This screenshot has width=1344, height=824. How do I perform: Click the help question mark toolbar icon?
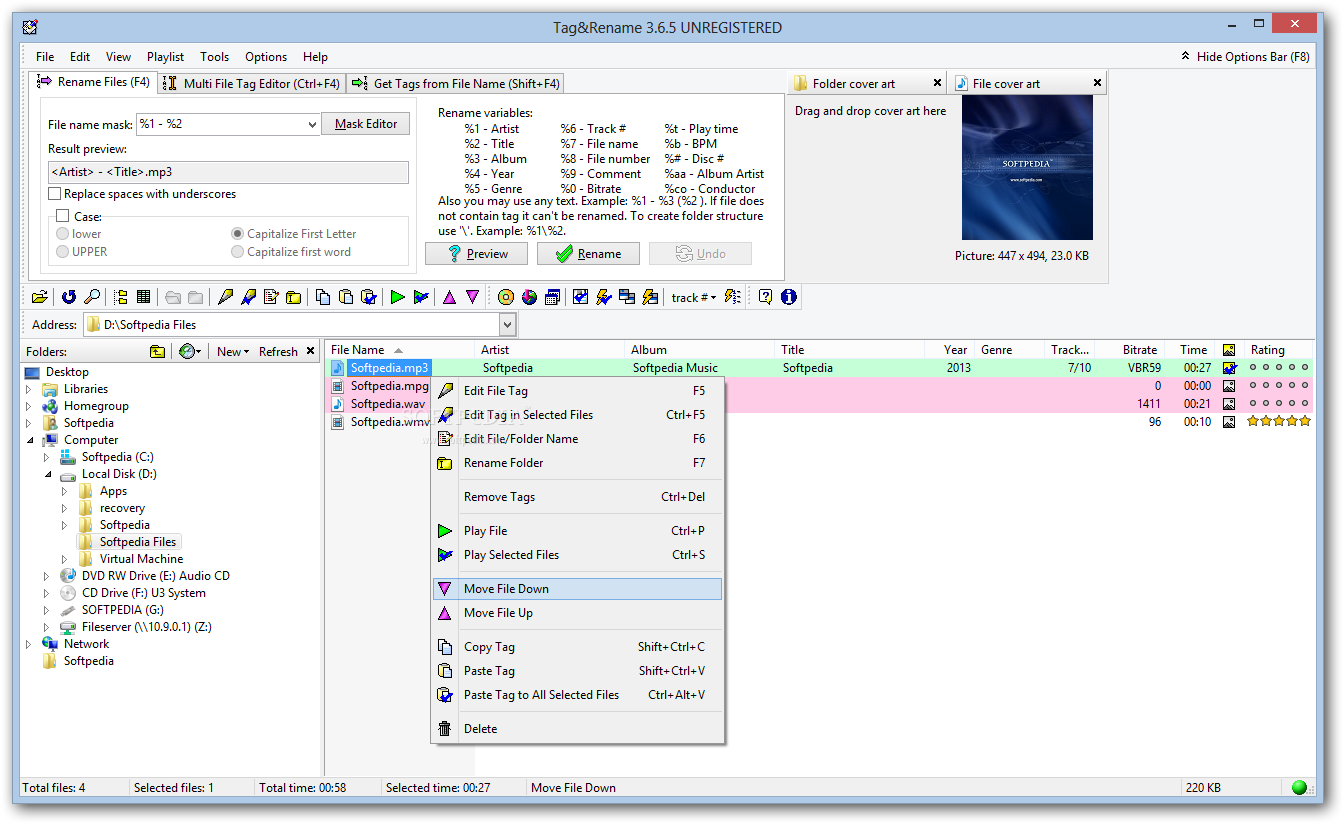coord(765,297)
